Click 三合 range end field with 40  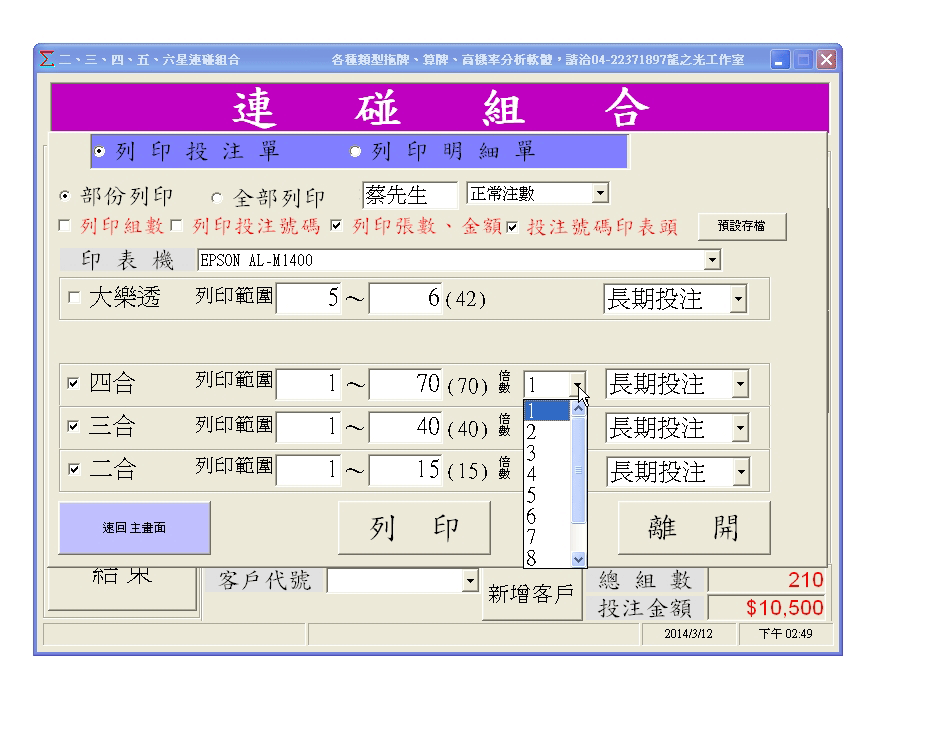[405, 427]
